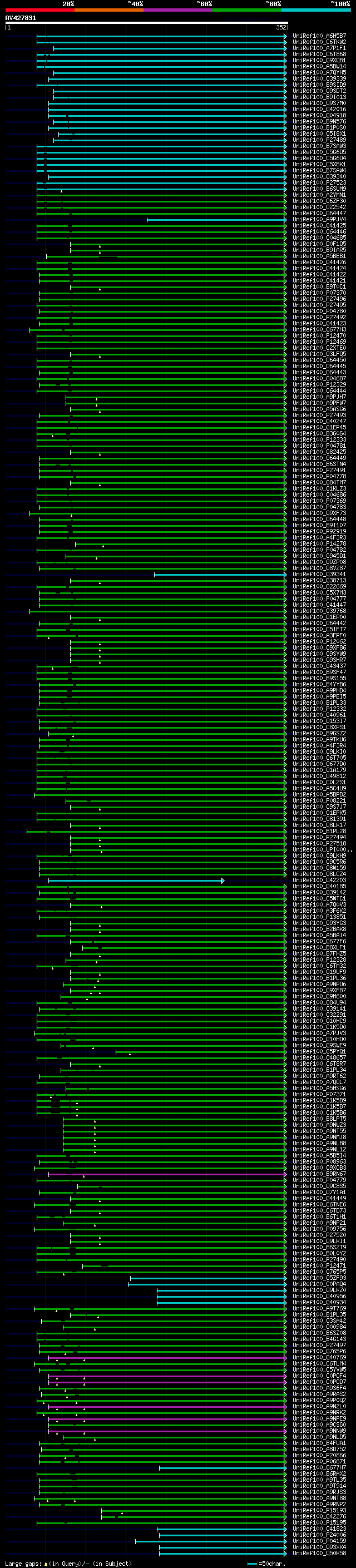Open the UniRef100_C0PQF4 hit label
Screen dimensions: 356x1568
tap(319, 1376)
